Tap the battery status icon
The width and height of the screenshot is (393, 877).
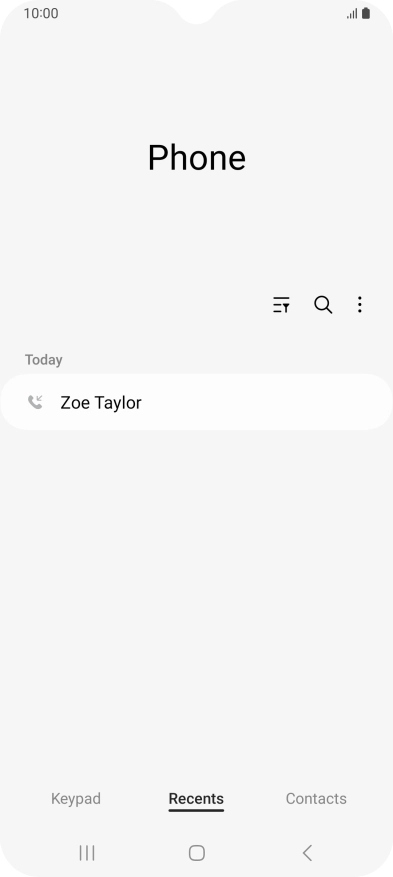[366, 13]
